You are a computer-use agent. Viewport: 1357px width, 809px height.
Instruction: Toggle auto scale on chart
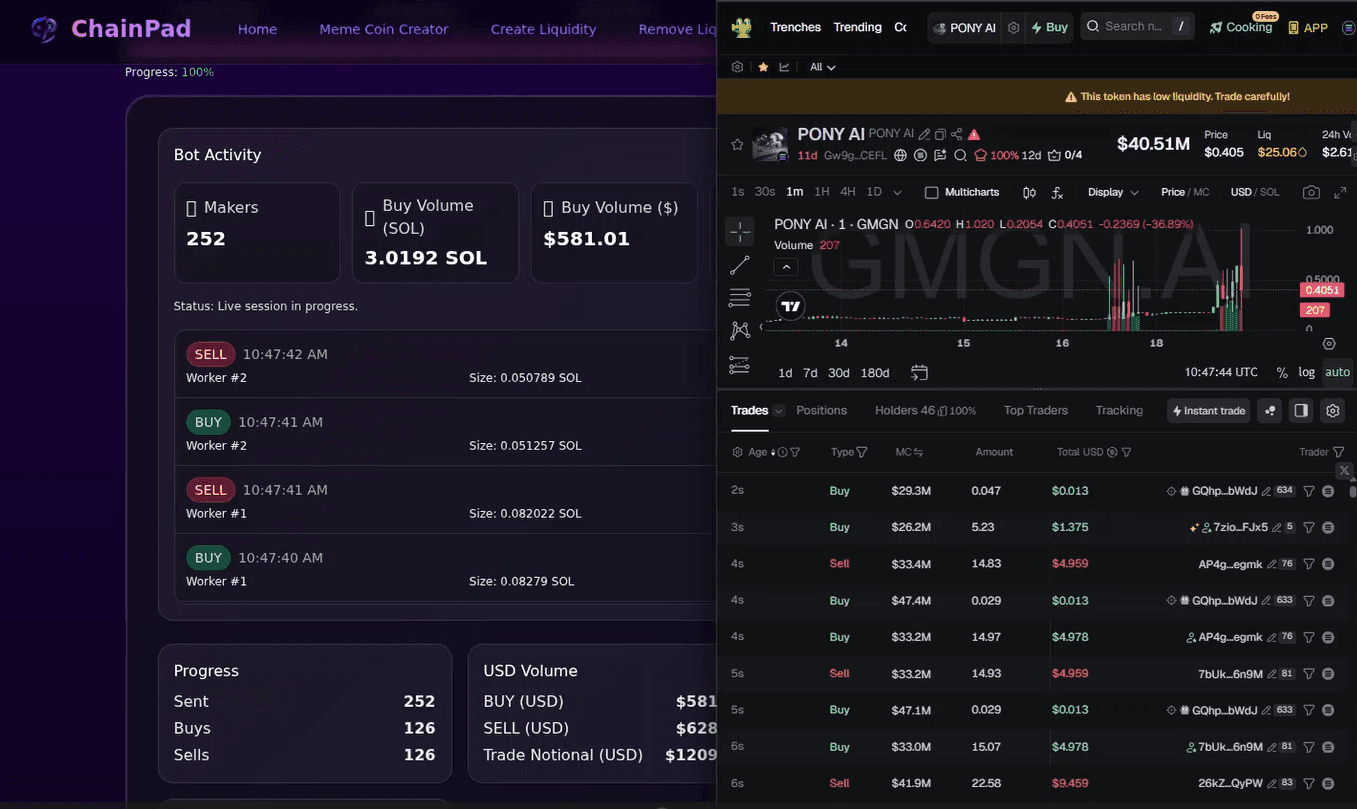point(1337,372)
